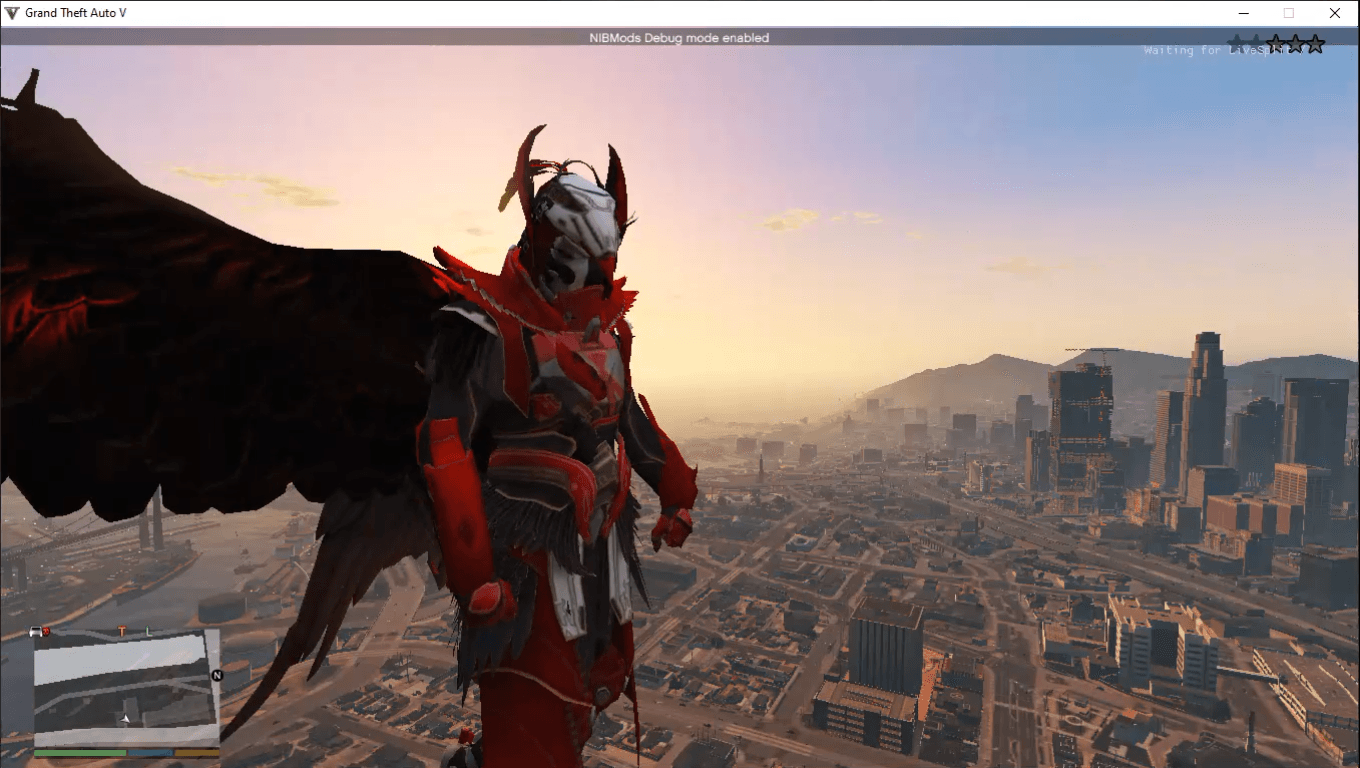Image resolution: width=1360 pixels, height=768 pixels.
Task: Click the Grand Theft Auto V window icon
Action: point(12,13)
